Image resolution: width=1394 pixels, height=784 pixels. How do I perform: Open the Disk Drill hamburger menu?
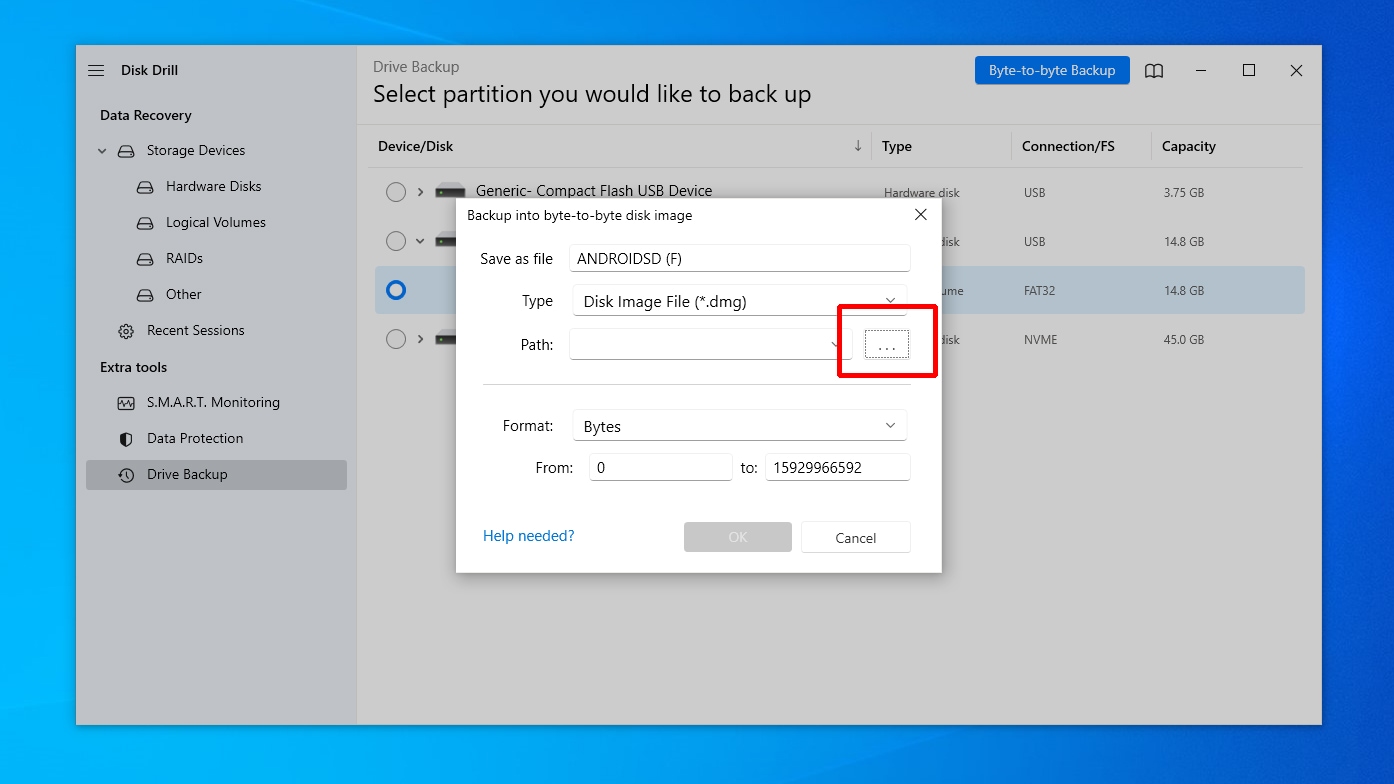click(x=96, y=70)
